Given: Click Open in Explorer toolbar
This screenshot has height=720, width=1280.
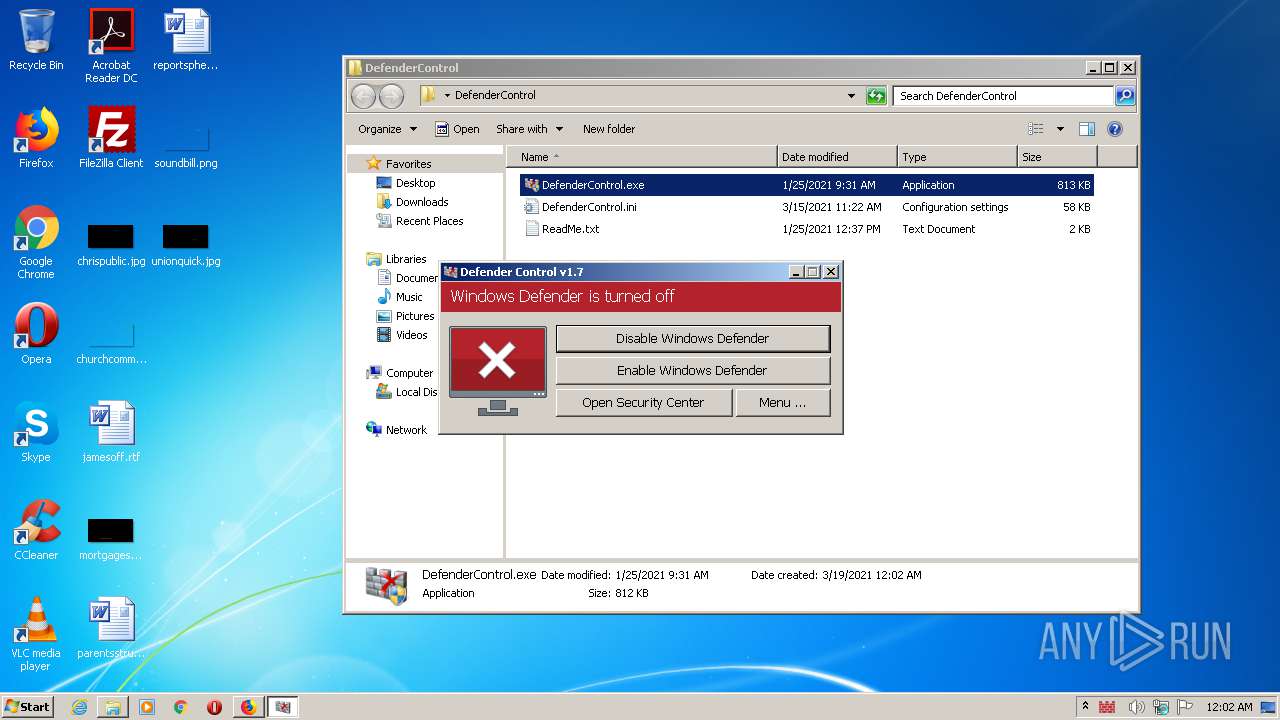Looking at the screenshot, I should [457, 129].
